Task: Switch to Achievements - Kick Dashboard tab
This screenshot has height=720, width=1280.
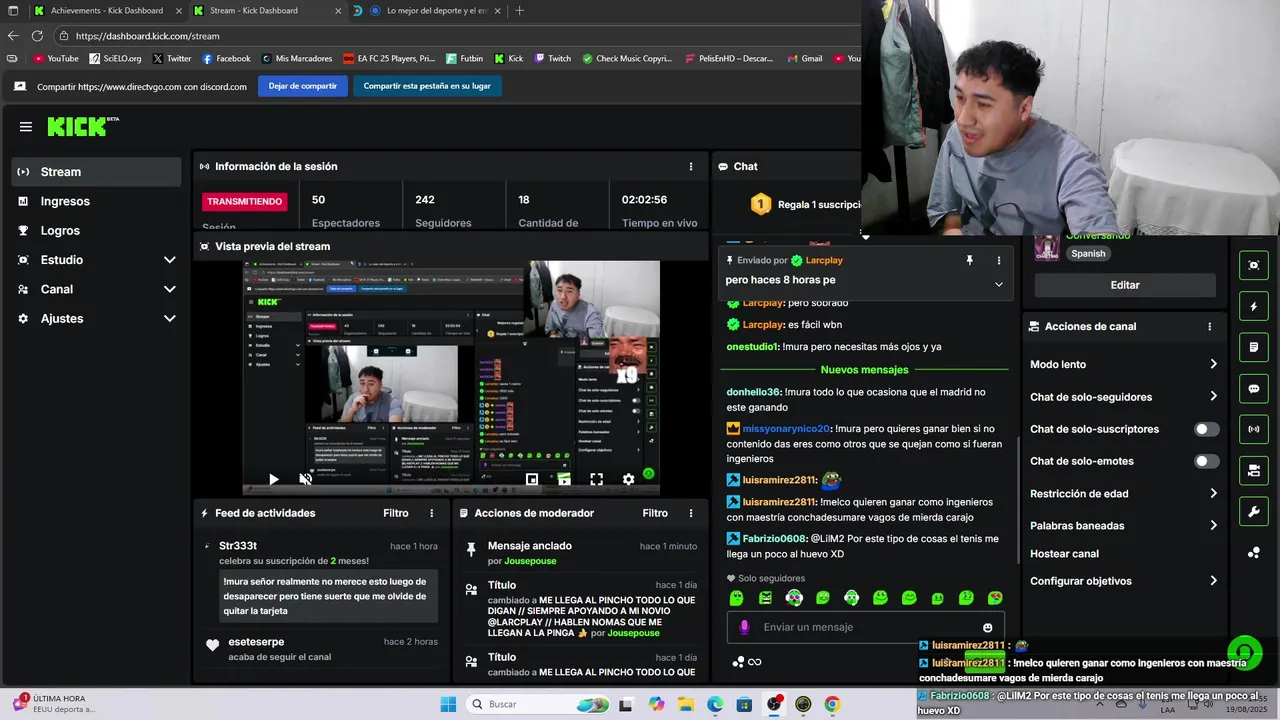Action: (x=105, y=11)
